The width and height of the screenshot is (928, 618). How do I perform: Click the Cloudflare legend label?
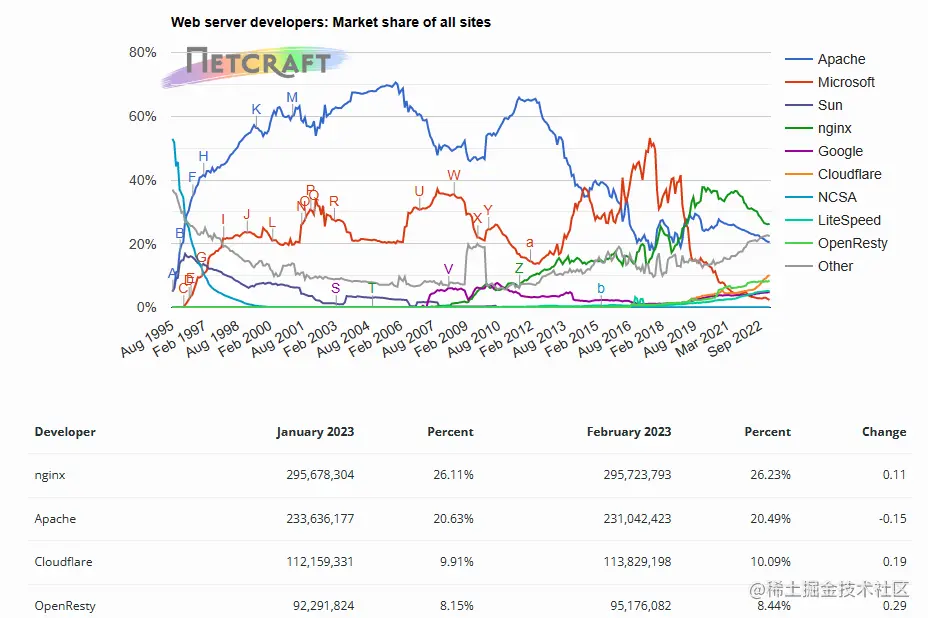click(849, 174)
